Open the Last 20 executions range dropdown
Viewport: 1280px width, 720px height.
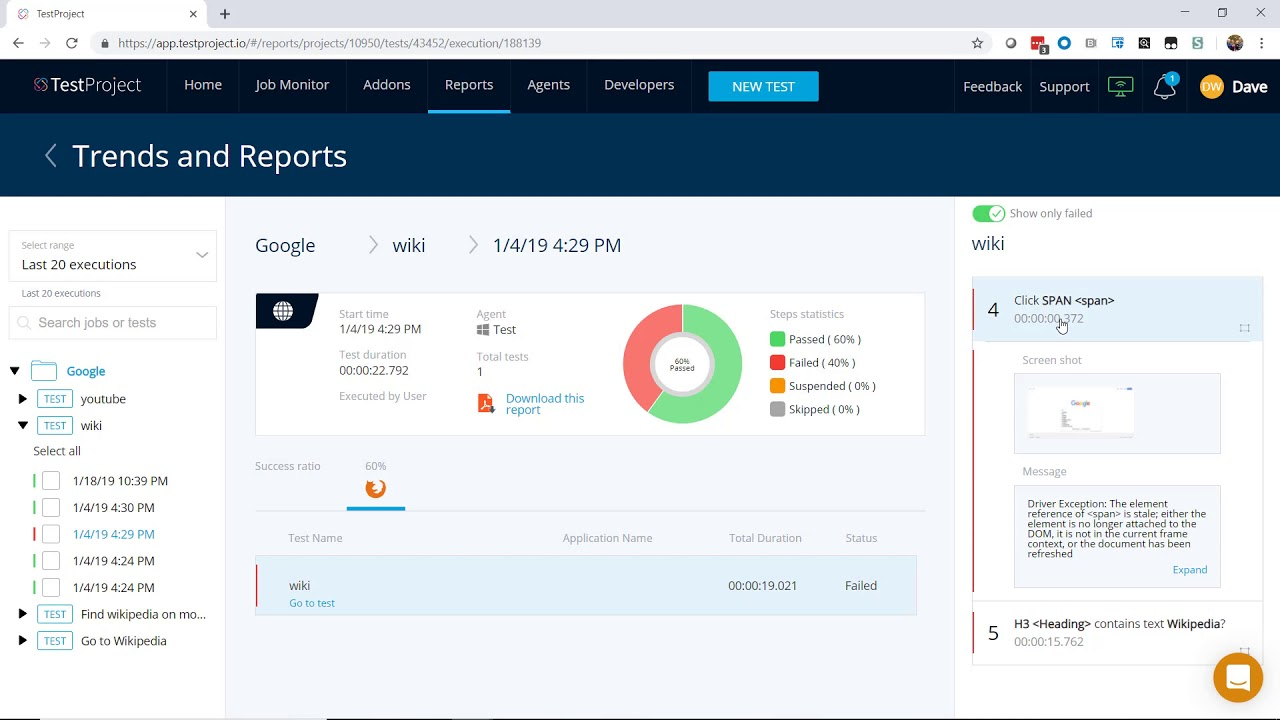pos(113,256)
